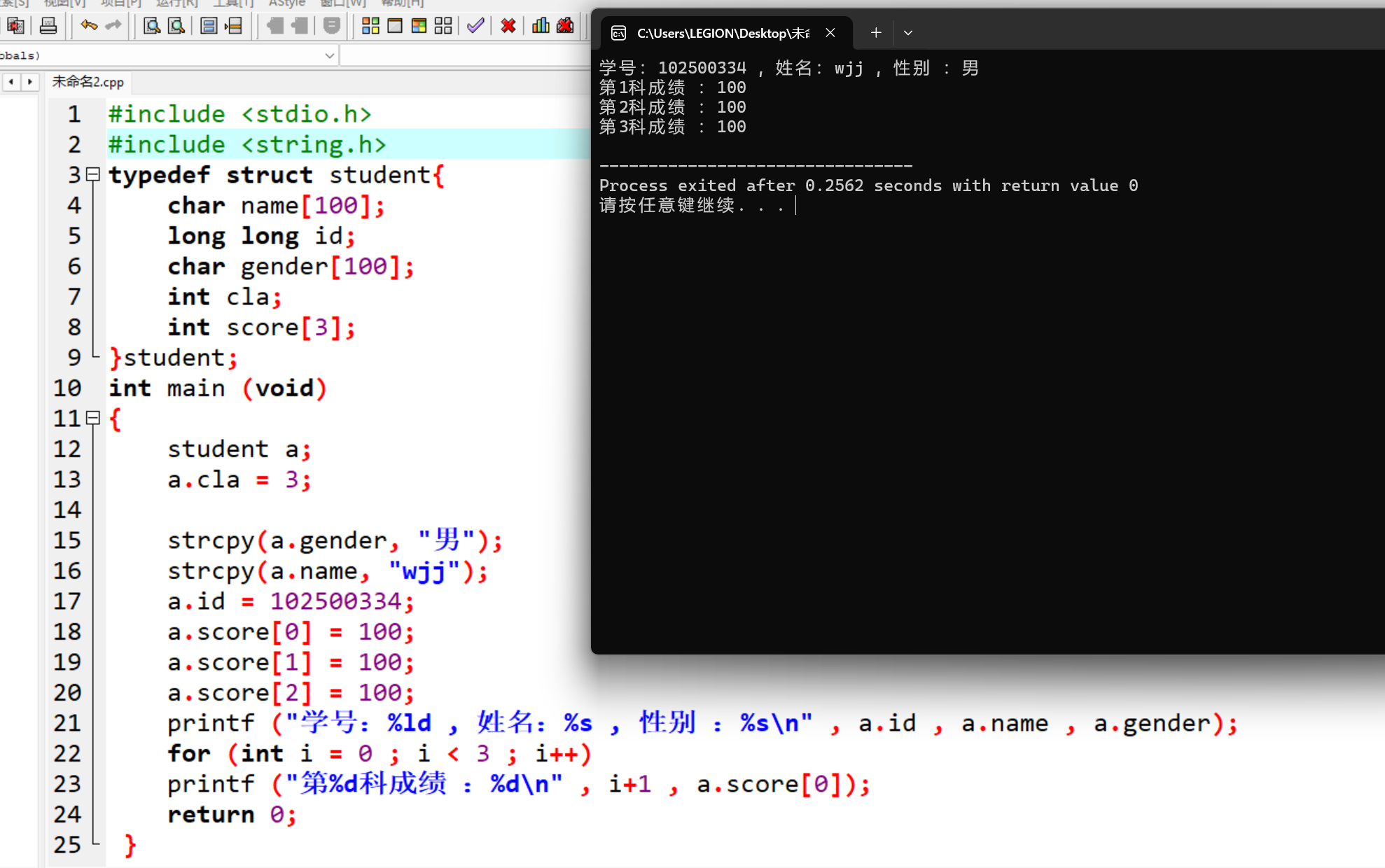Click the red X Stop Execution icon
The height and width of the screenshot is (868, 1385).
pos(508,26)
